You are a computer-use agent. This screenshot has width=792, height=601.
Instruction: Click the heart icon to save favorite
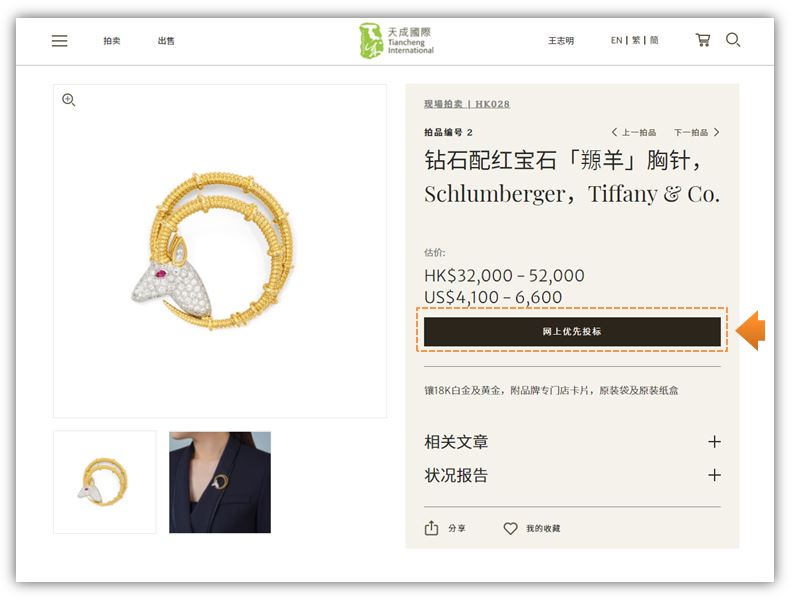coord(510,528)
